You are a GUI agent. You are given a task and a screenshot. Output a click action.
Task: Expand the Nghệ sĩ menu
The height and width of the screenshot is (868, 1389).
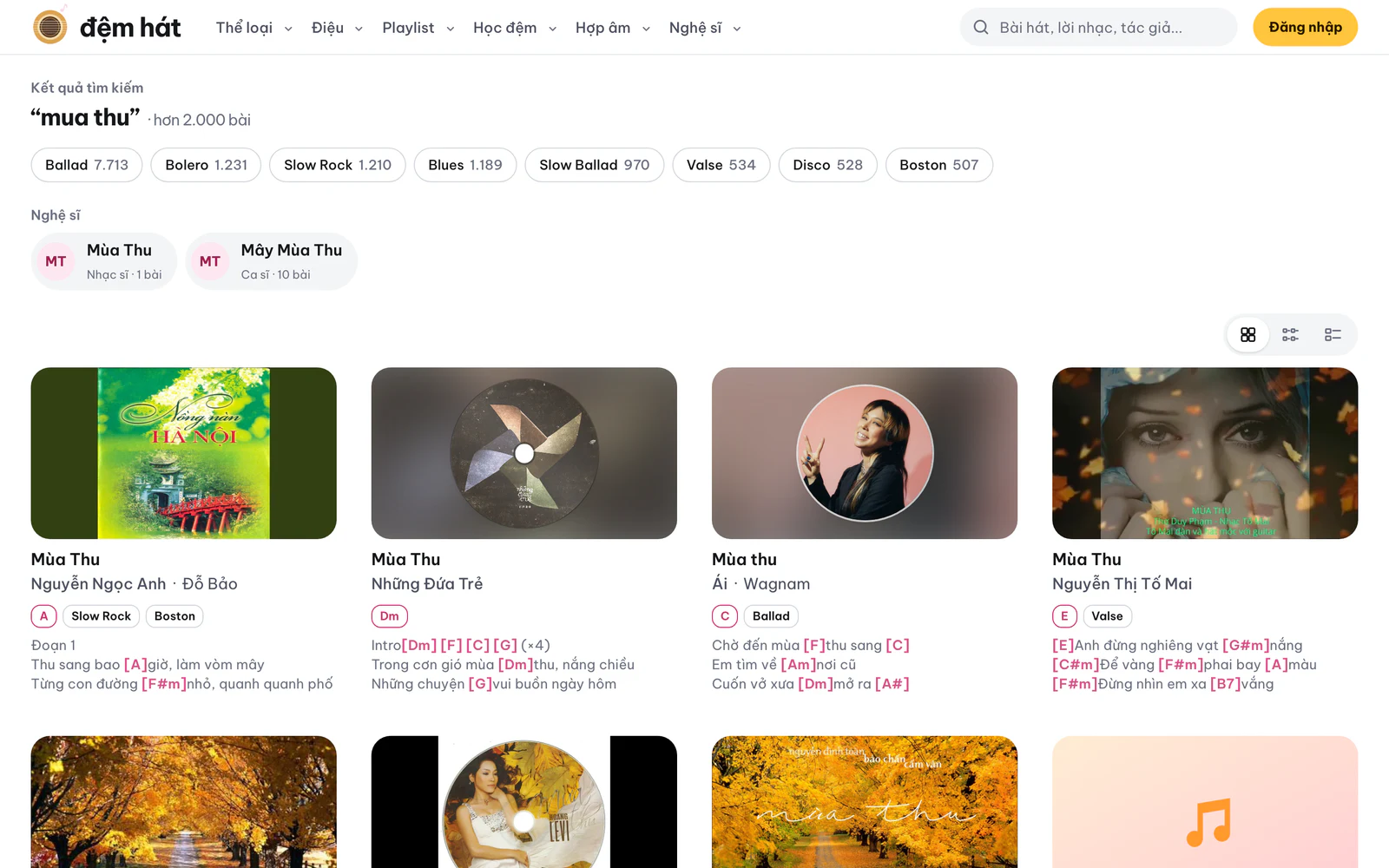705,28
